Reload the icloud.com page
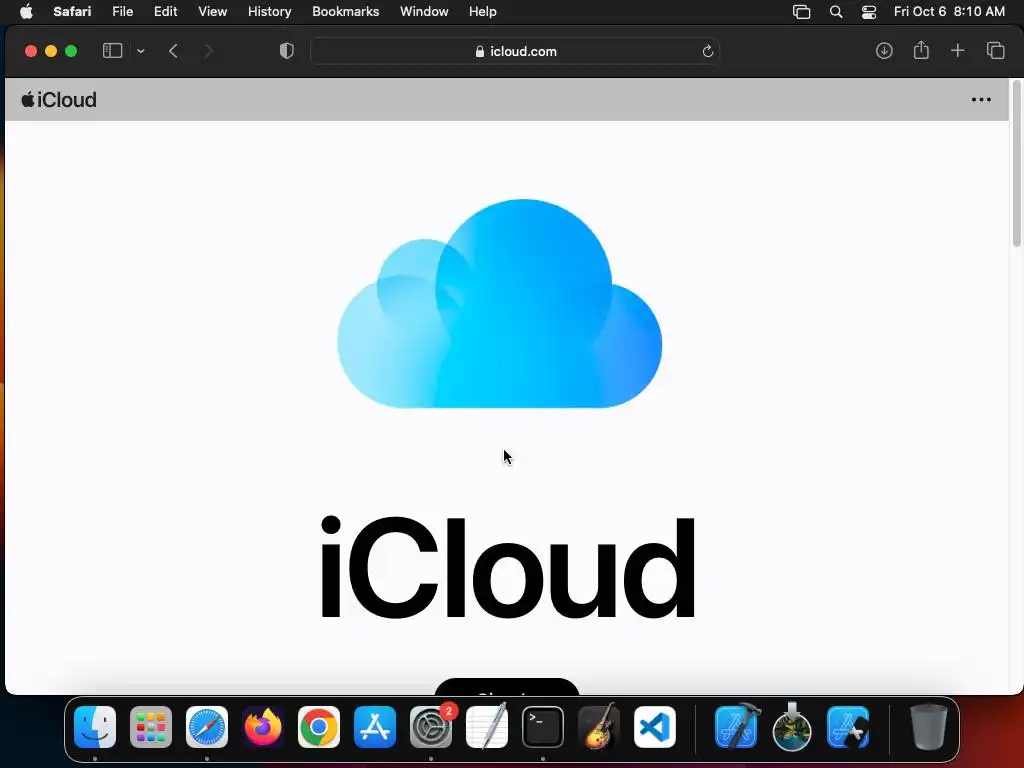This screenshot has height=768, width=1024. tap(707, 51)
